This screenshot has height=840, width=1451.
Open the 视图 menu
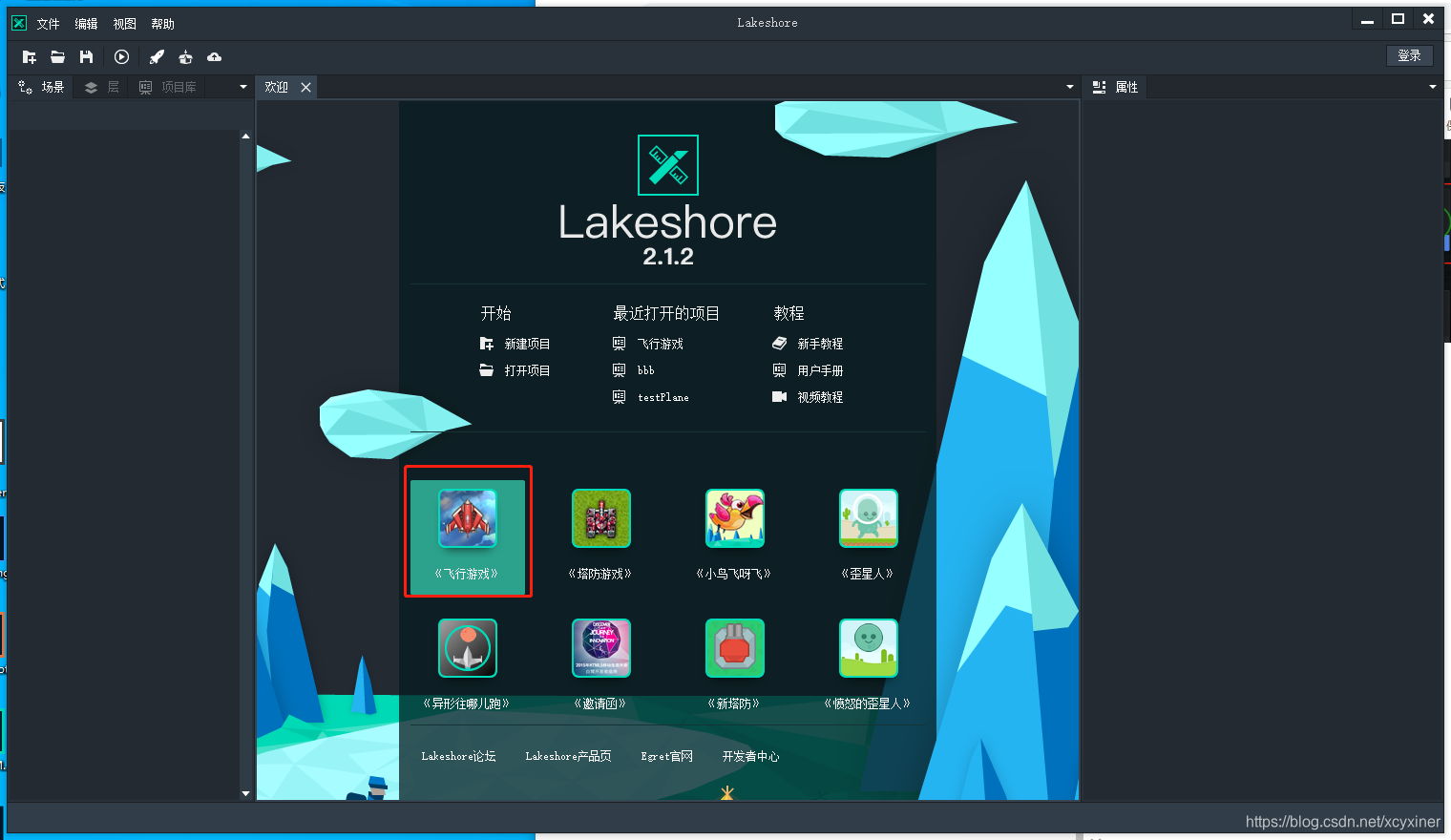(125, 24)
